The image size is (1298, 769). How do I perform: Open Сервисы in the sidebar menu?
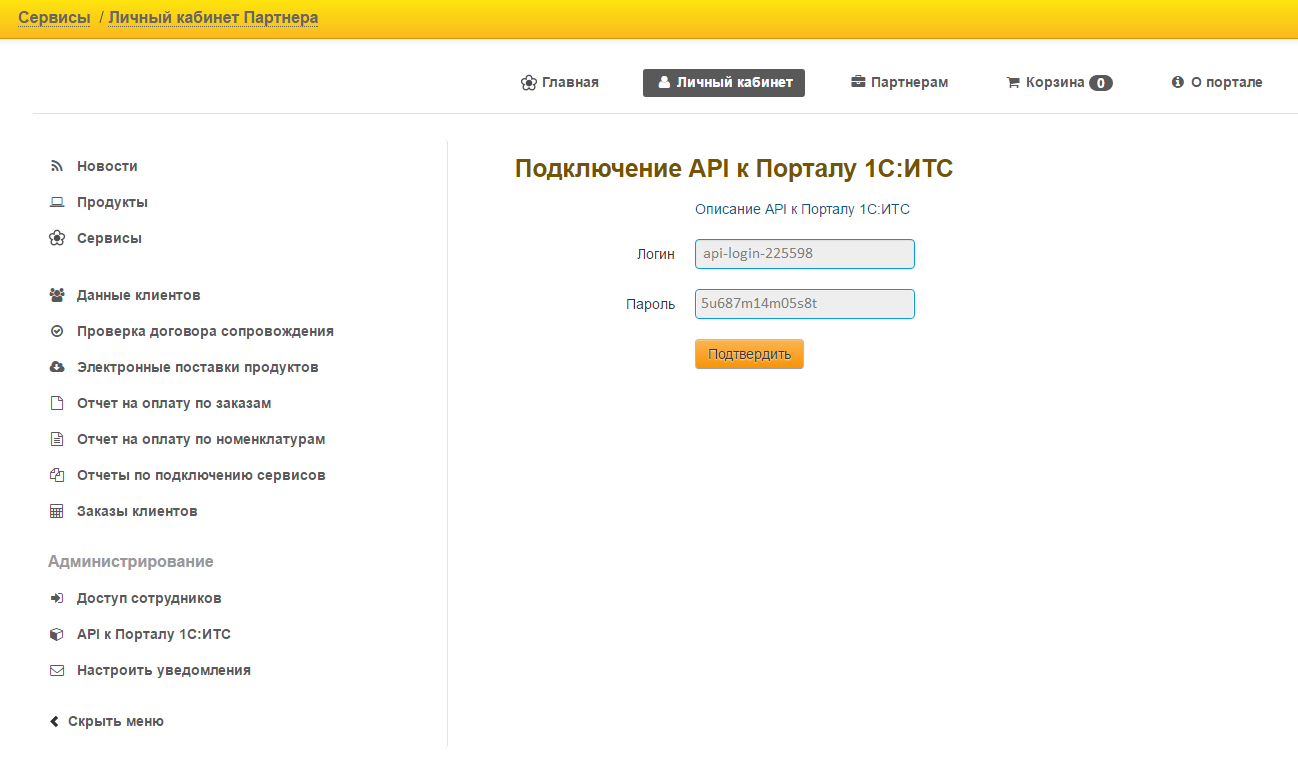(109, 238)
